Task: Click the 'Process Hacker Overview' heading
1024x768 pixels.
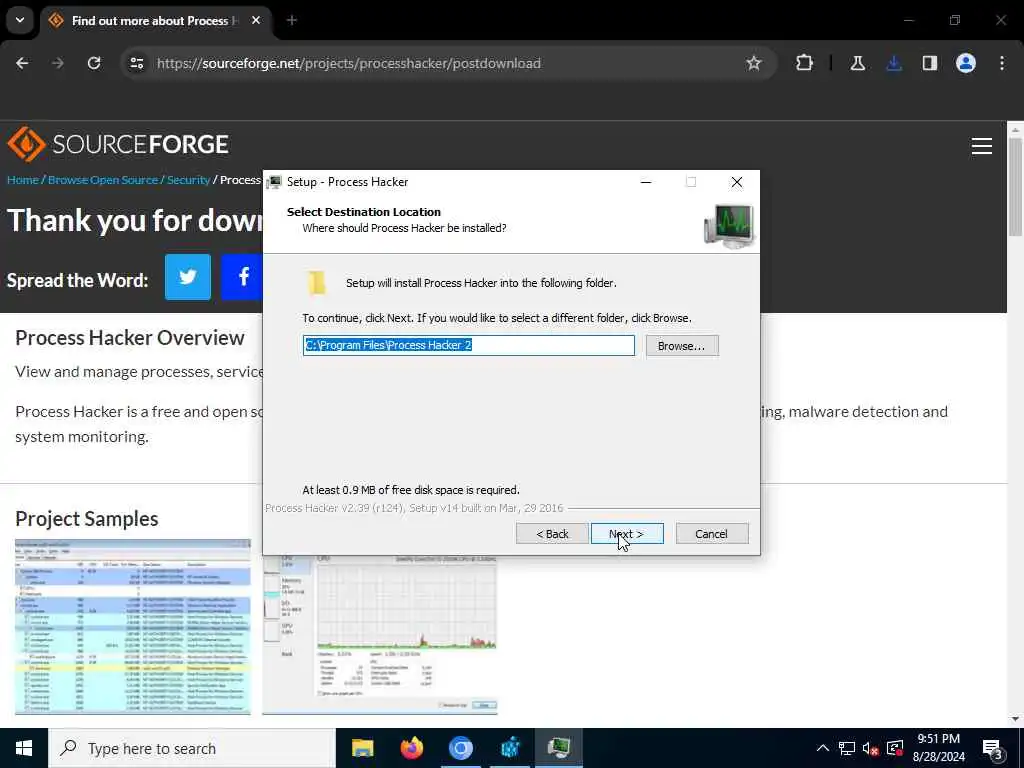Action: 130,338
